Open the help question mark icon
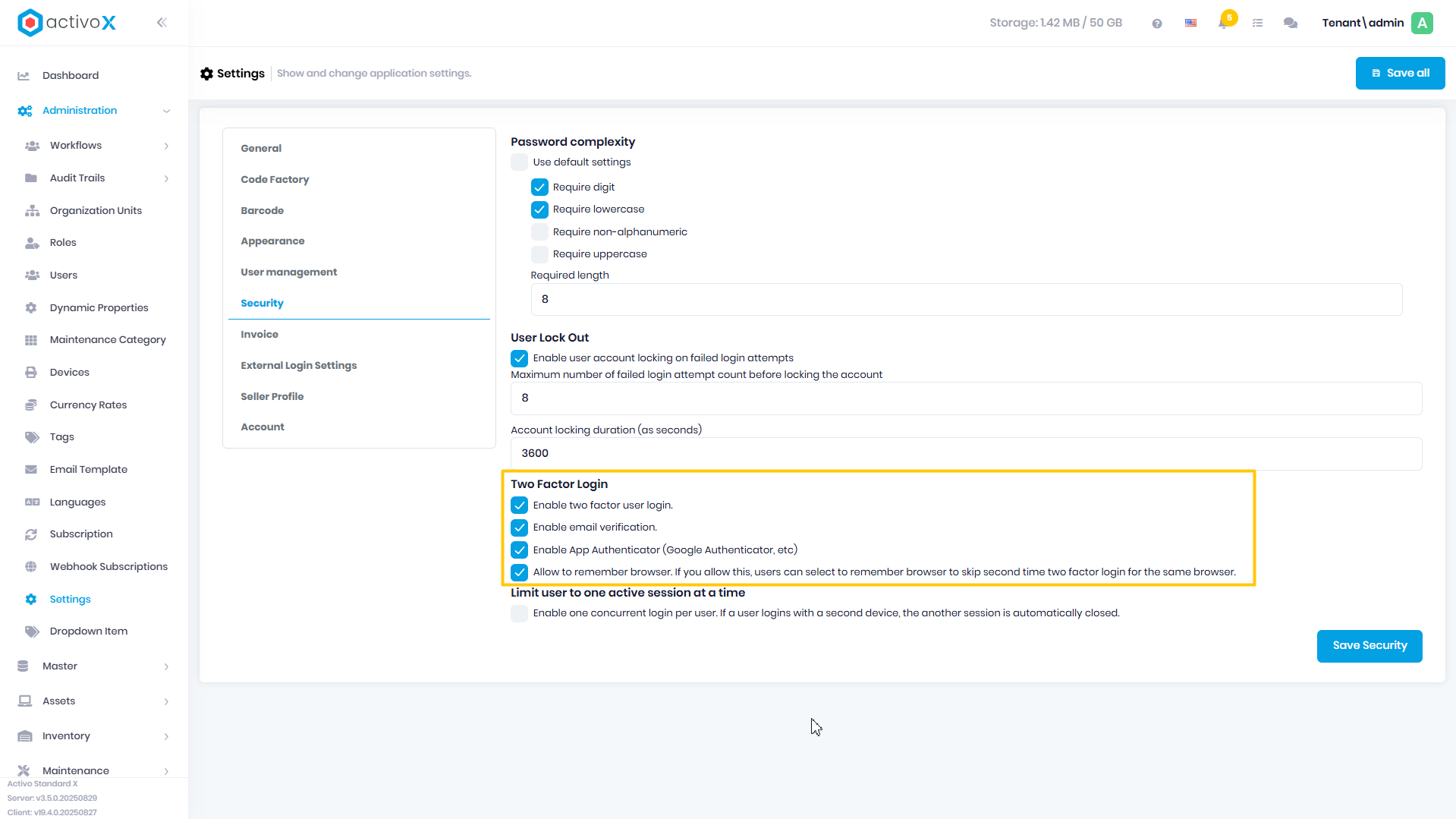The height and width of the screenshot is (819, 1456). tap(1157, 24)
